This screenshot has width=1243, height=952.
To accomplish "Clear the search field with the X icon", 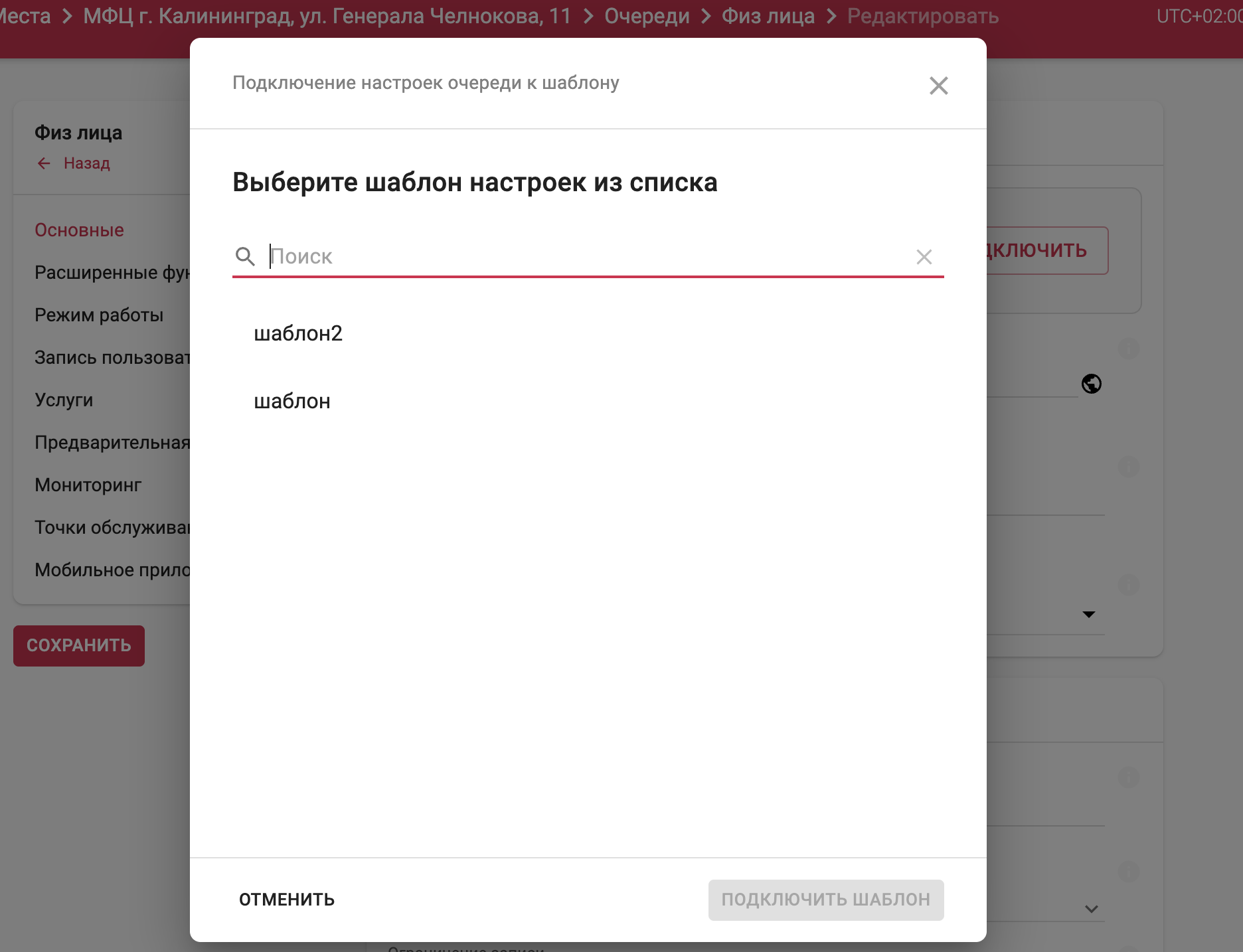I will pos(924,257).
